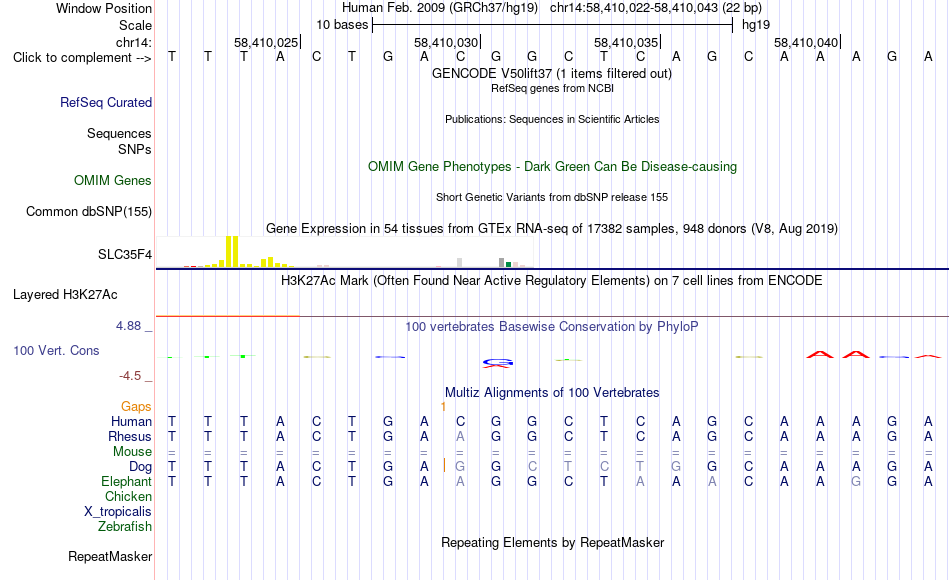Image resolution: width=950 pixels, height=580 pixels.
Task: Open the Multiz Alignments of 100 Vertebrates title
Action: coord(552,393)
